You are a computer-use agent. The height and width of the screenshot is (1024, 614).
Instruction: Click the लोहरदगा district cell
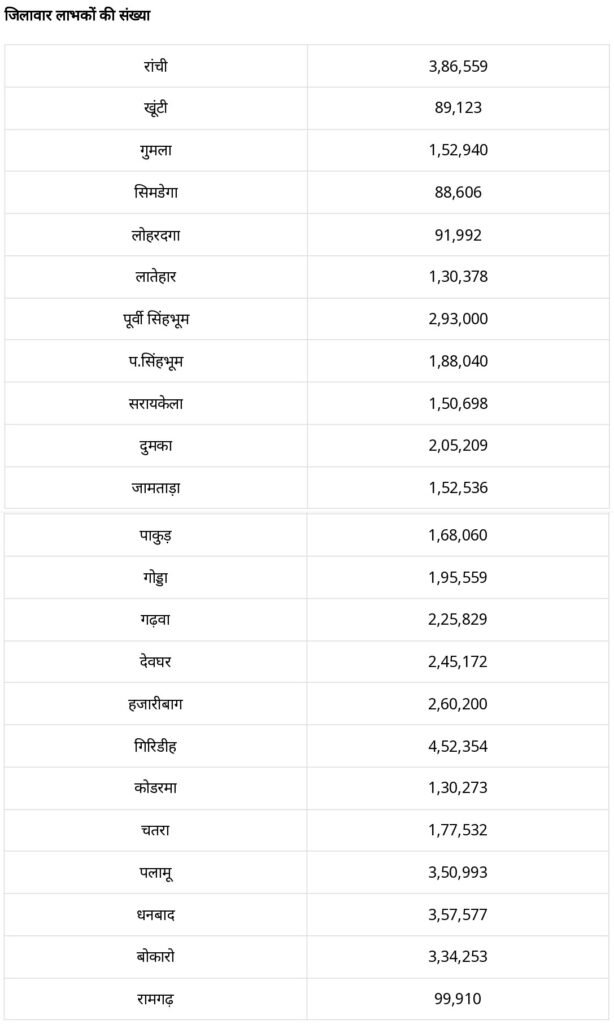click(156, 235)
